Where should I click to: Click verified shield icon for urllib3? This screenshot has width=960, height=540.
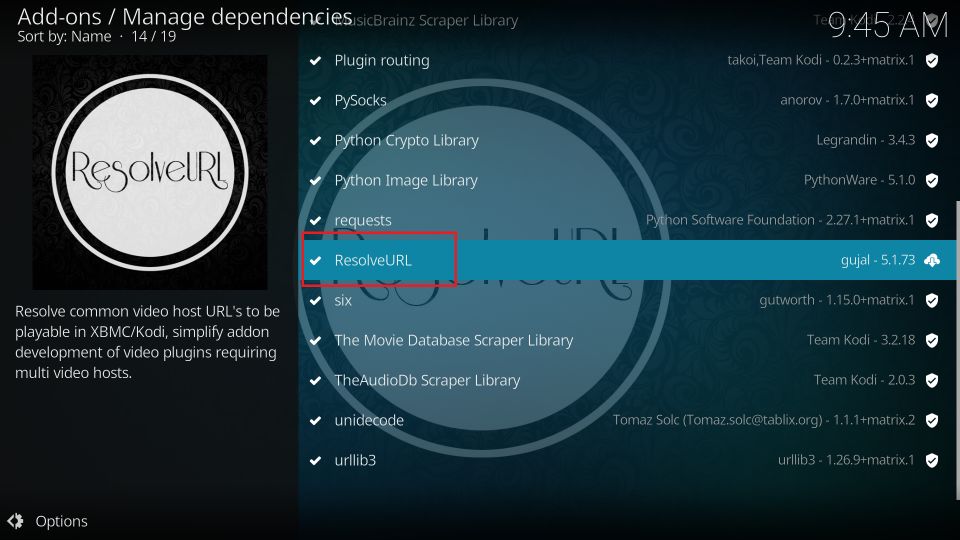coord(931,460)
